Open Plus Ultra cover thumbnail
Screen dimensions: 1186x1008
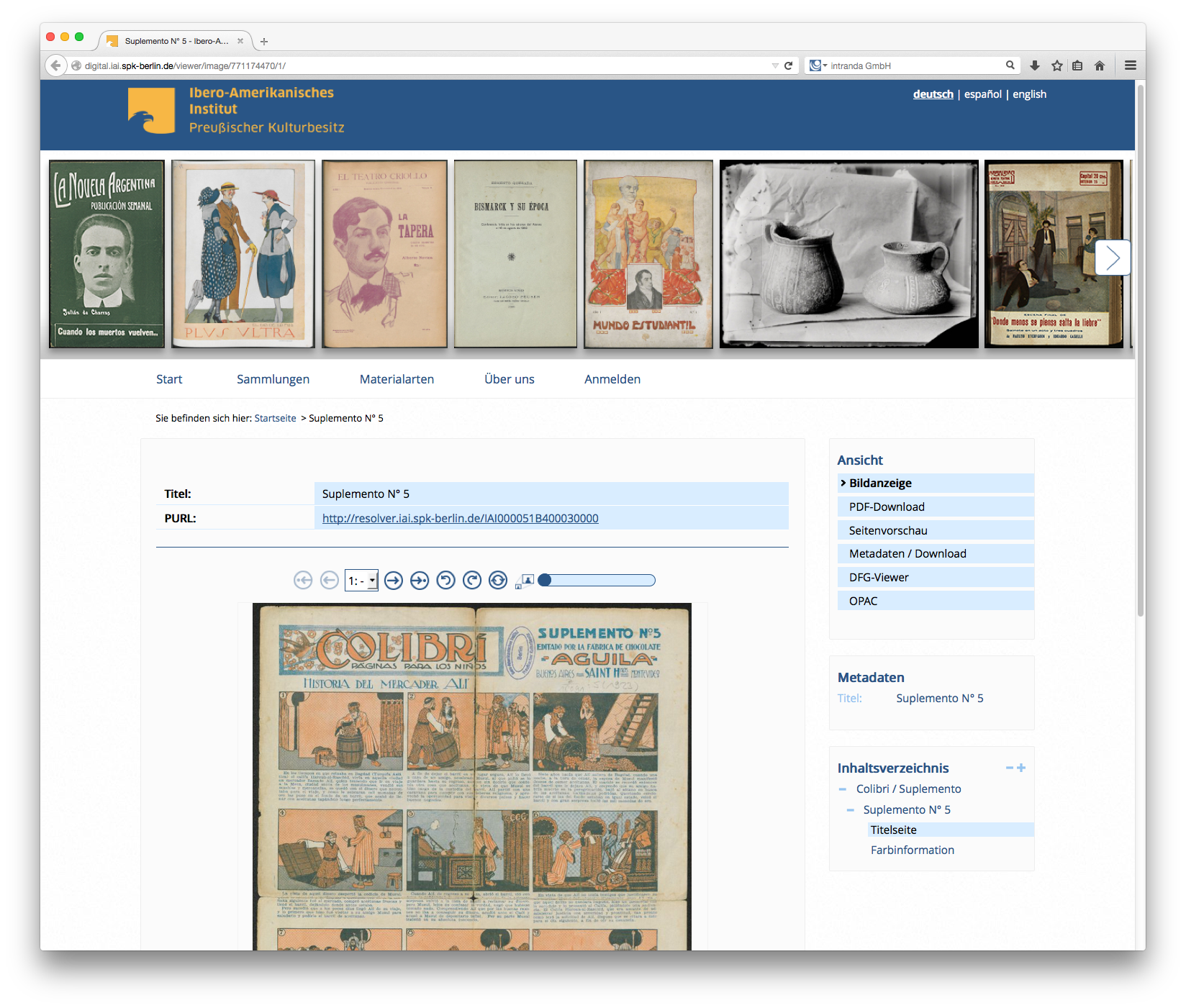tap(243, 254)
